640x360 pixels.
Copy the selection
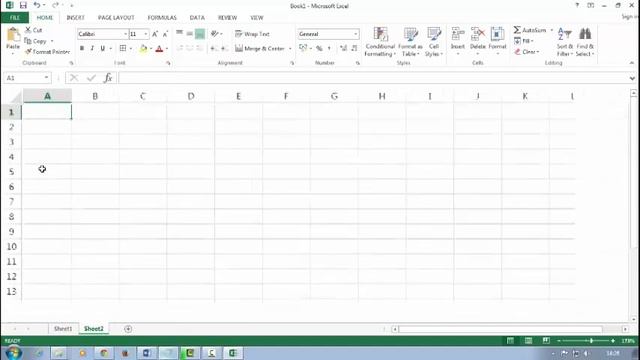pyautogui.click(x=36, y=41)
